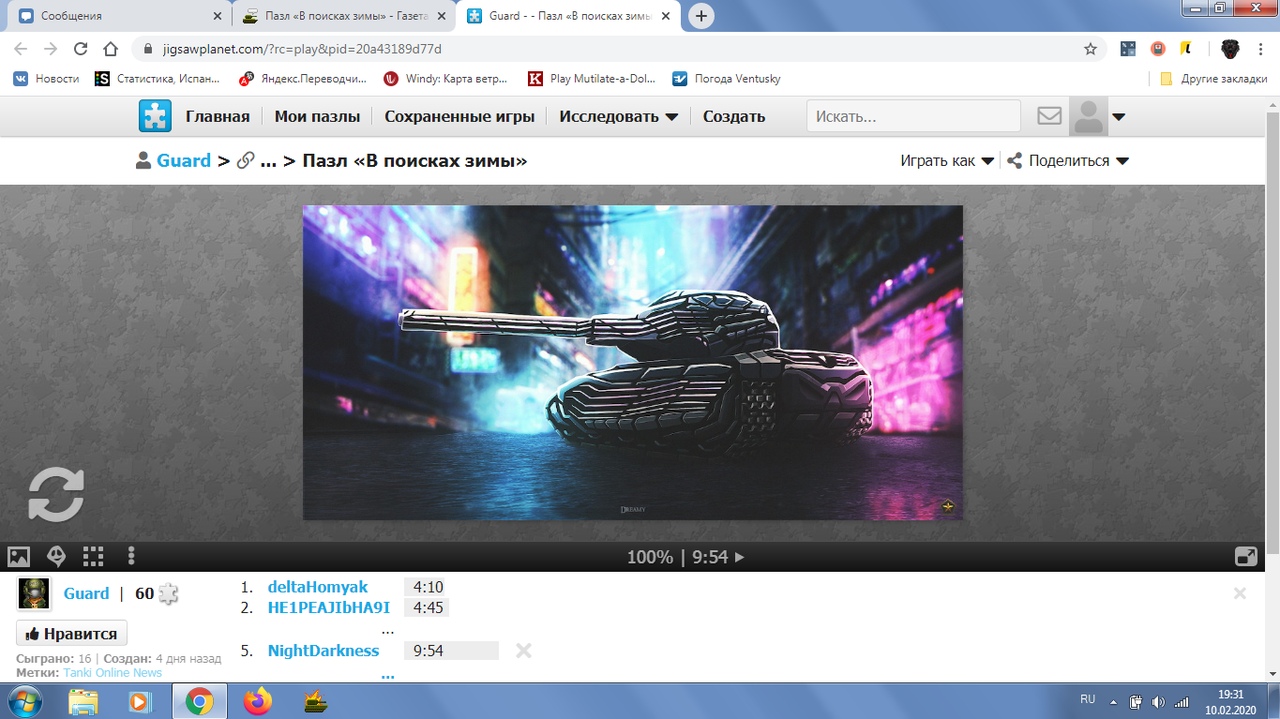Click the large restart puzzle arrows icon
This screenshot has height=719, width=1280.
[x=56, y=495]
